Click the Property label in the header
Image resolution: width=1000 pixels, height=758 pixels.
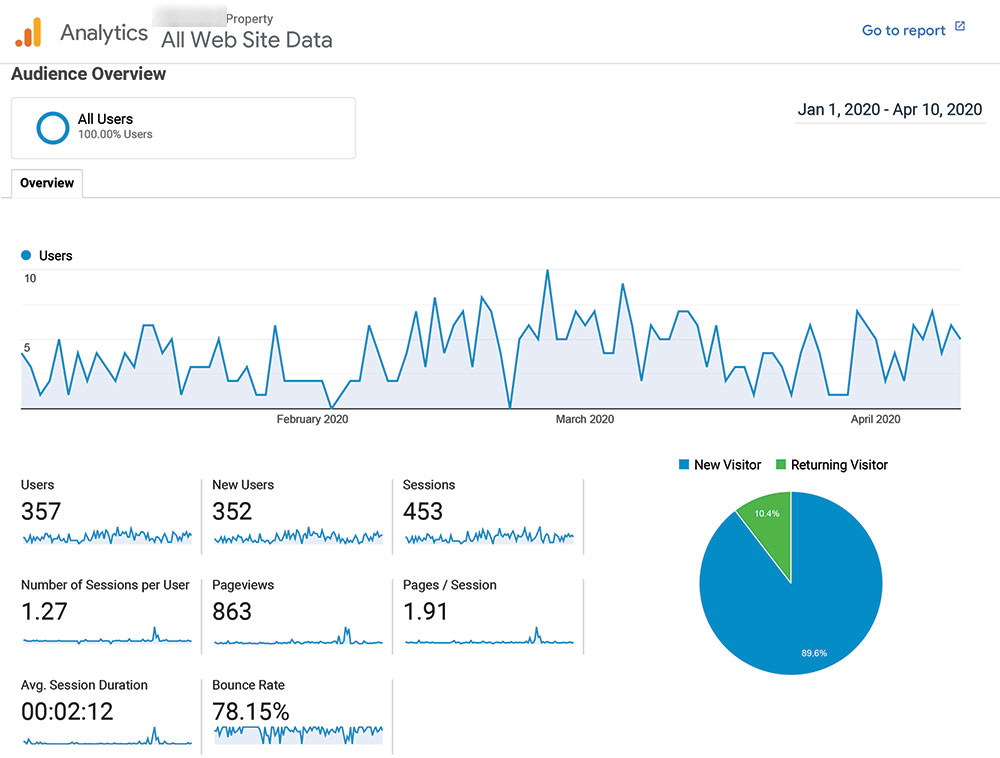point(249,18)
